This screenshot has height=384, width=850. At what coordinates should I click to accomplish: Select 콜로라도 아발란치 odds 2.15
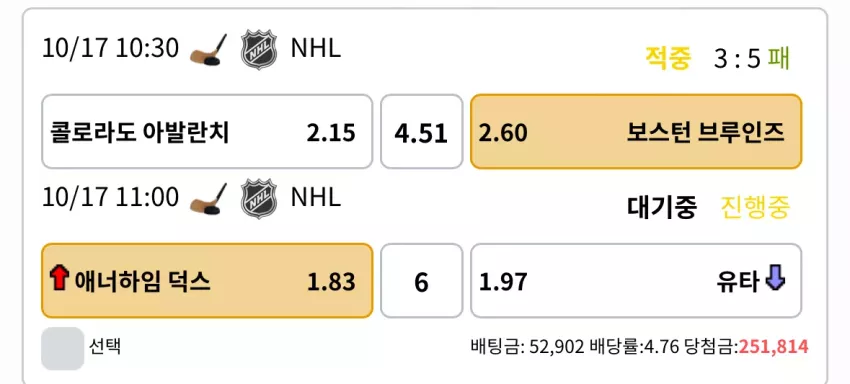(207, 131)
